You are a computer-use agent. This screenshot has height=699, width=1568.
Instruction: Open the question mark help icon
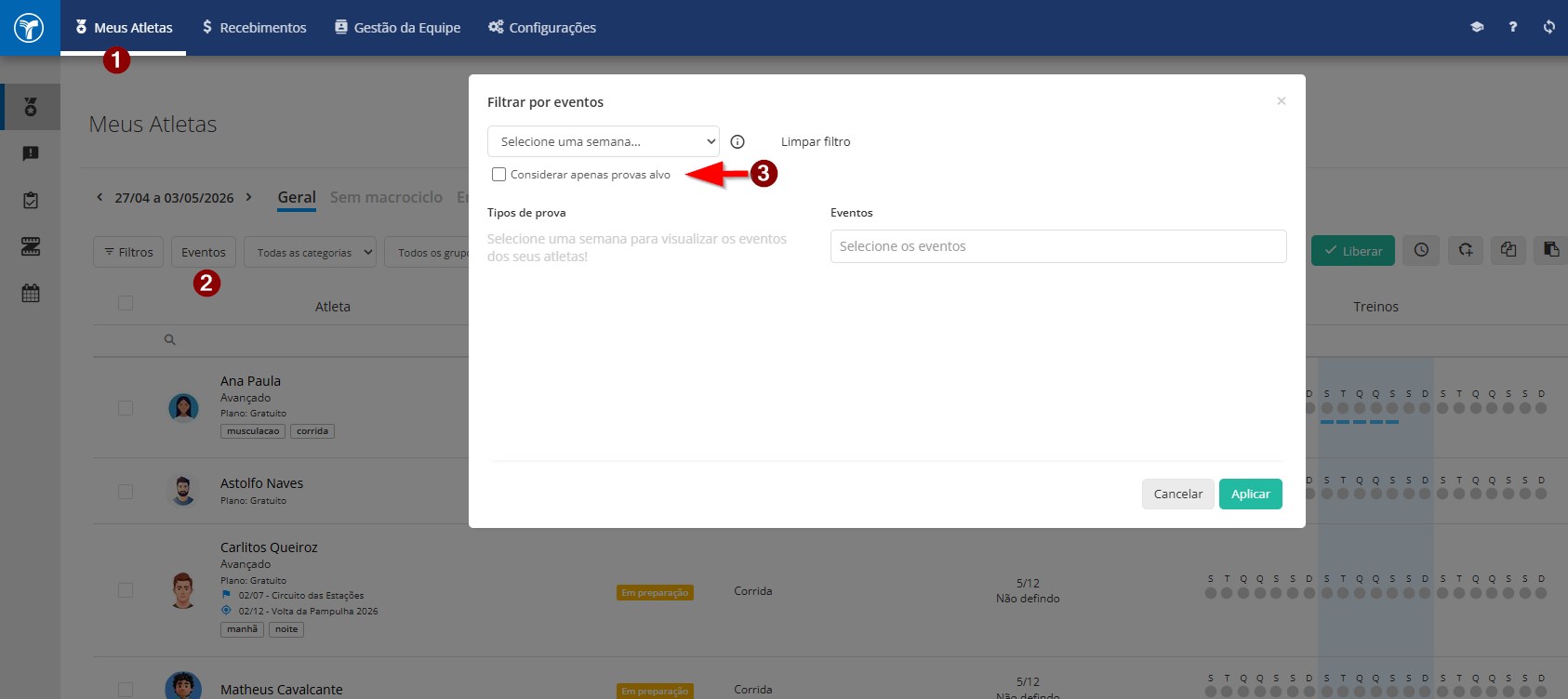[x=1513, y=27]
